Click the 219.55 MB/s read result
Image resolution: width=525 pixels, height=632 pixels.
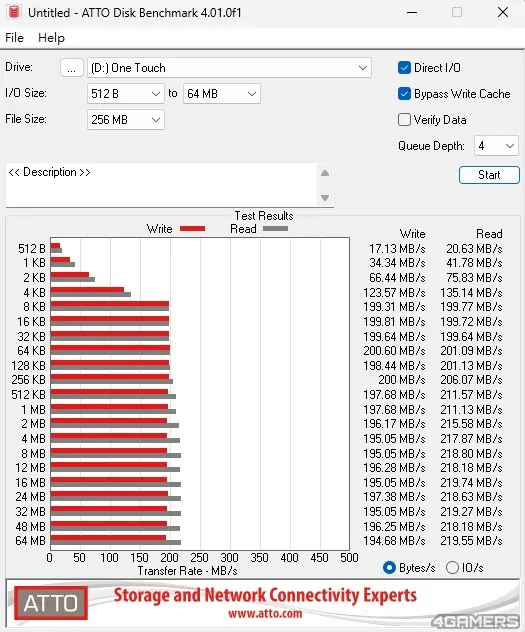[471, 541]
